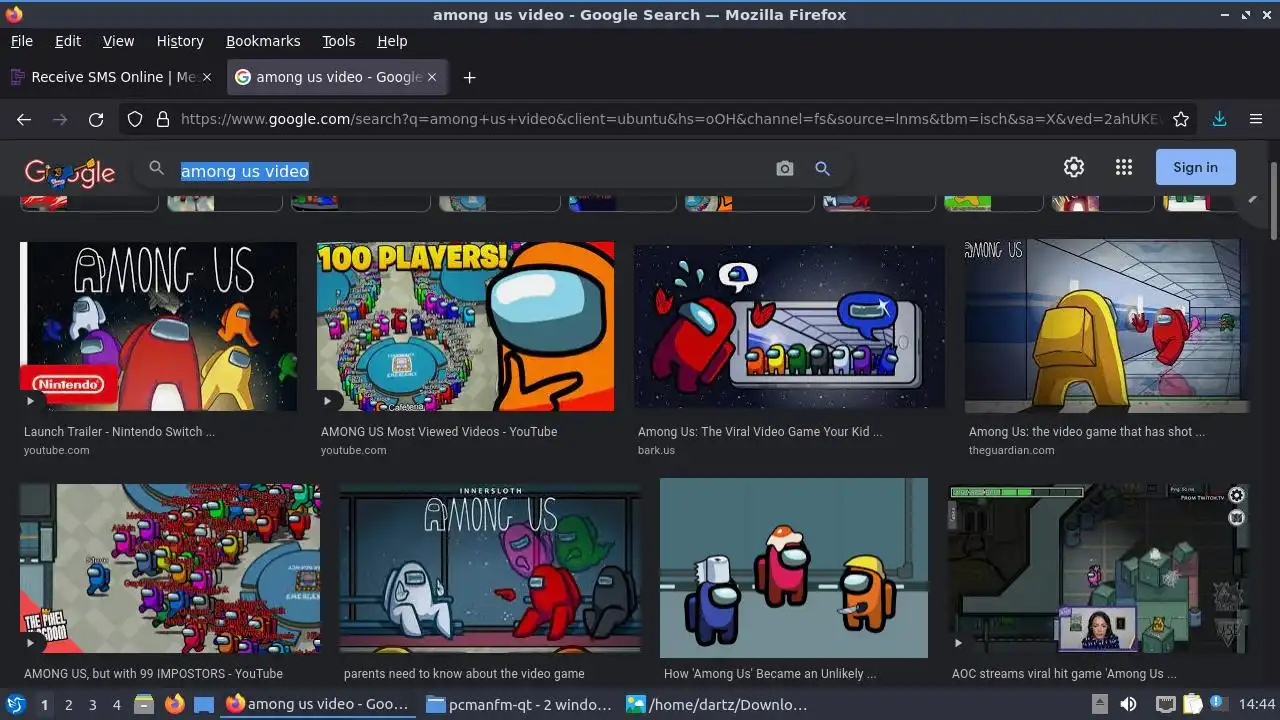
Task: Open the Tools menu
Action: pyautogui.click(x=338, y=41)
